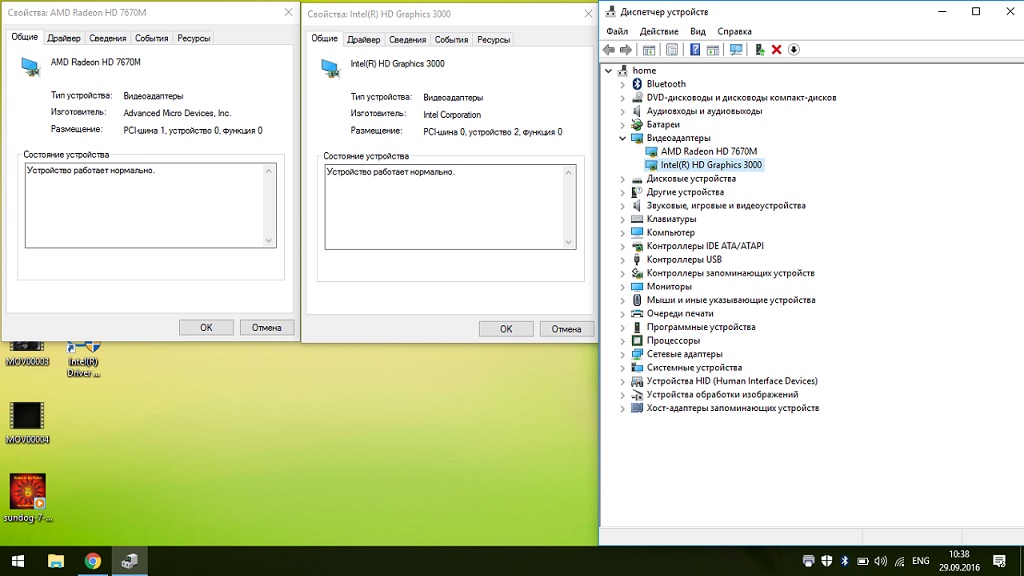Screen dimensions: 1024x576
Task: Click the printer icon in system tray
Action: [808, 561]
